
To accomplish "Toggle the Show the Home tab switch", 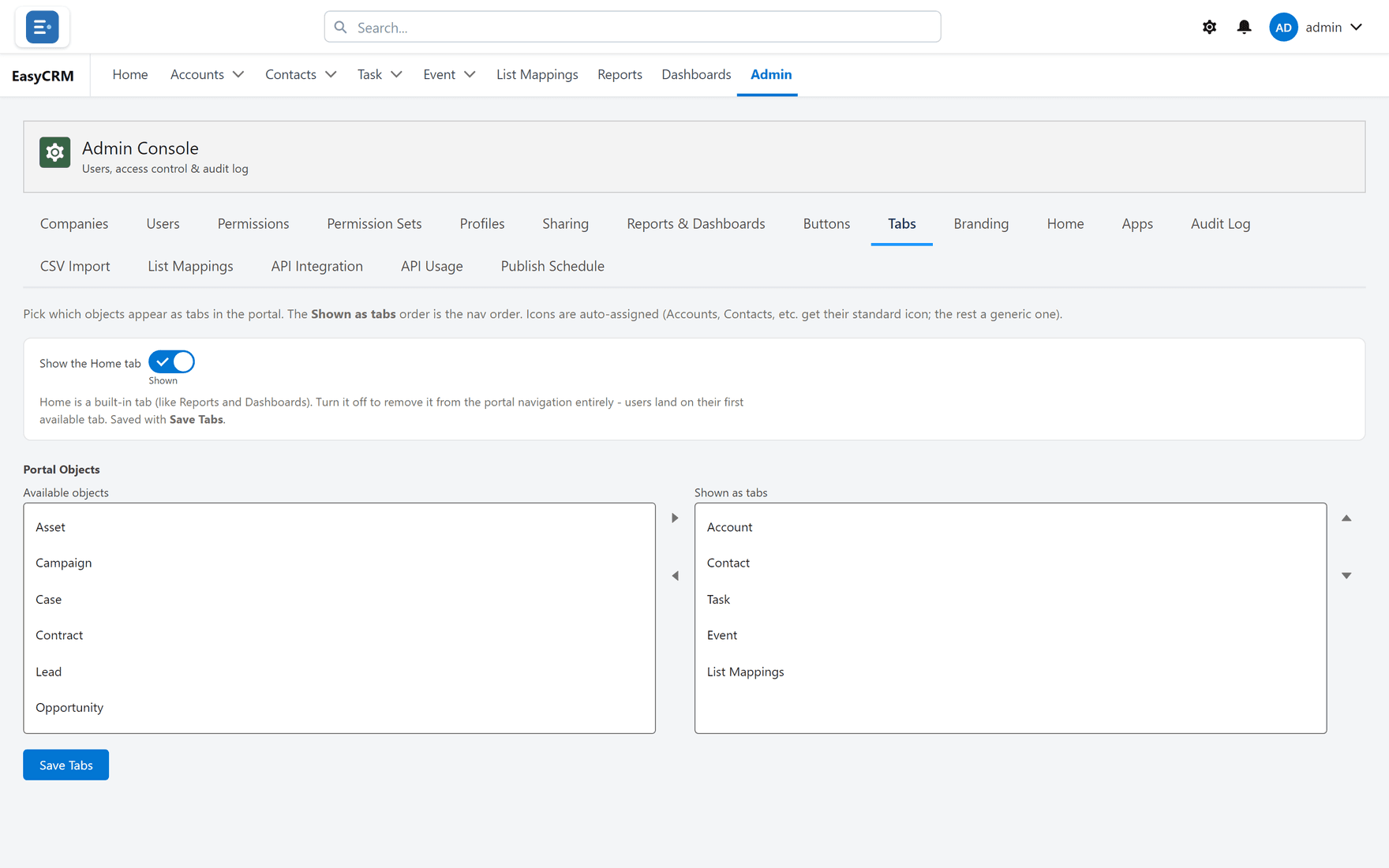I will [171, 361].
